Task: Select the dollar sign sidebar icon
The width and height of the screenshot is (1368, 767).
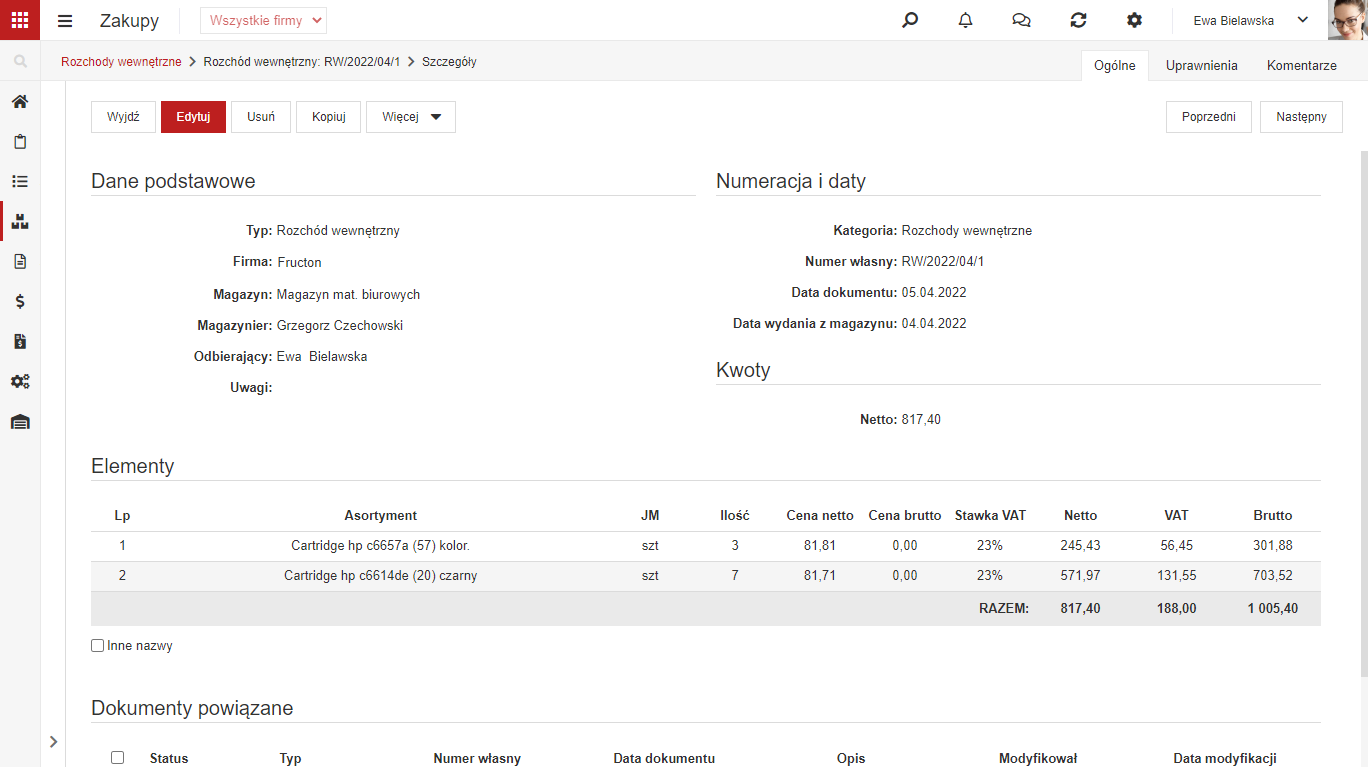Action: [20, 301]
